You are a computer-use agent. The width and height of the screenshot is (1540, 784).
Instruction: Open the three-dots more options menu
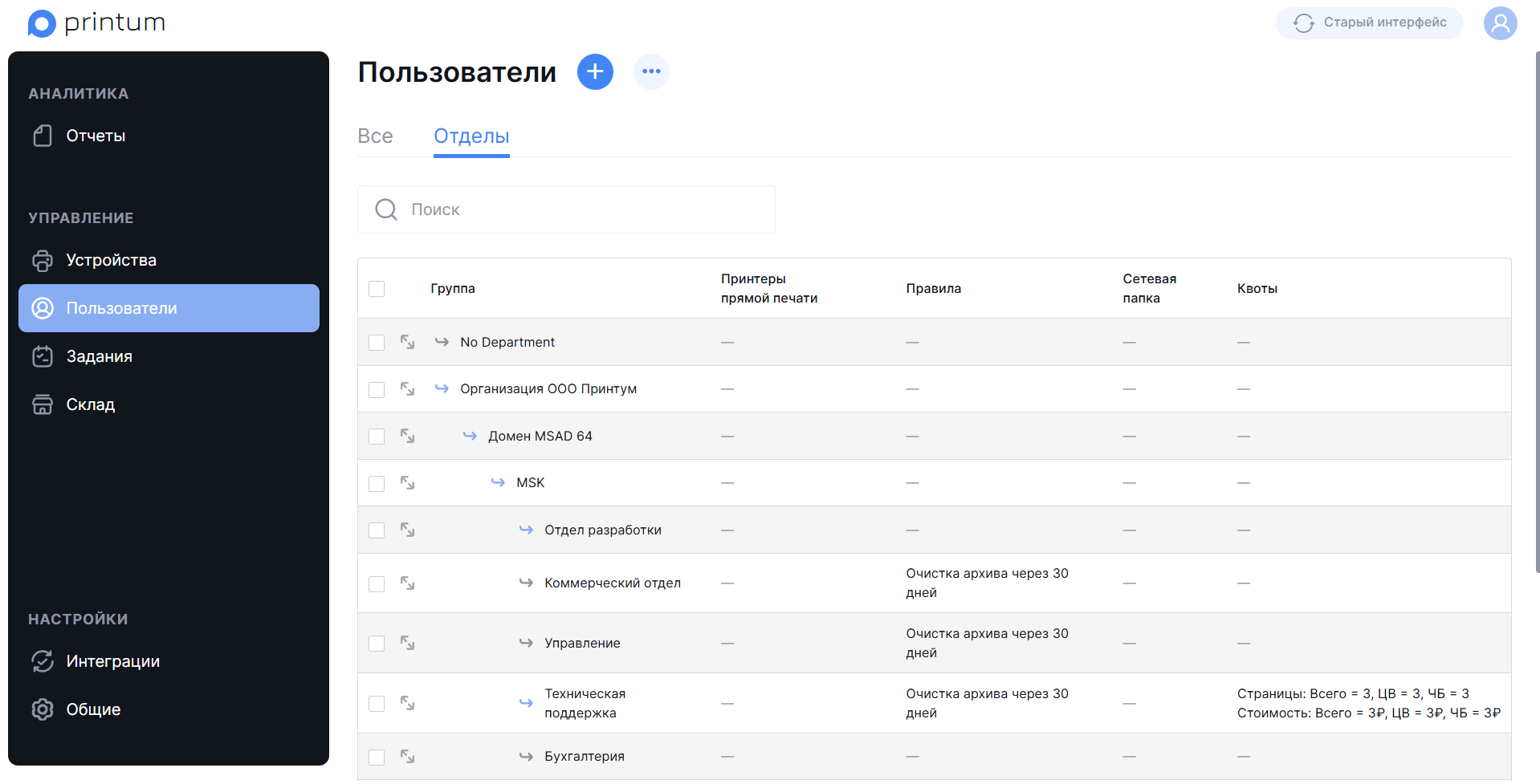coord(651,72)
